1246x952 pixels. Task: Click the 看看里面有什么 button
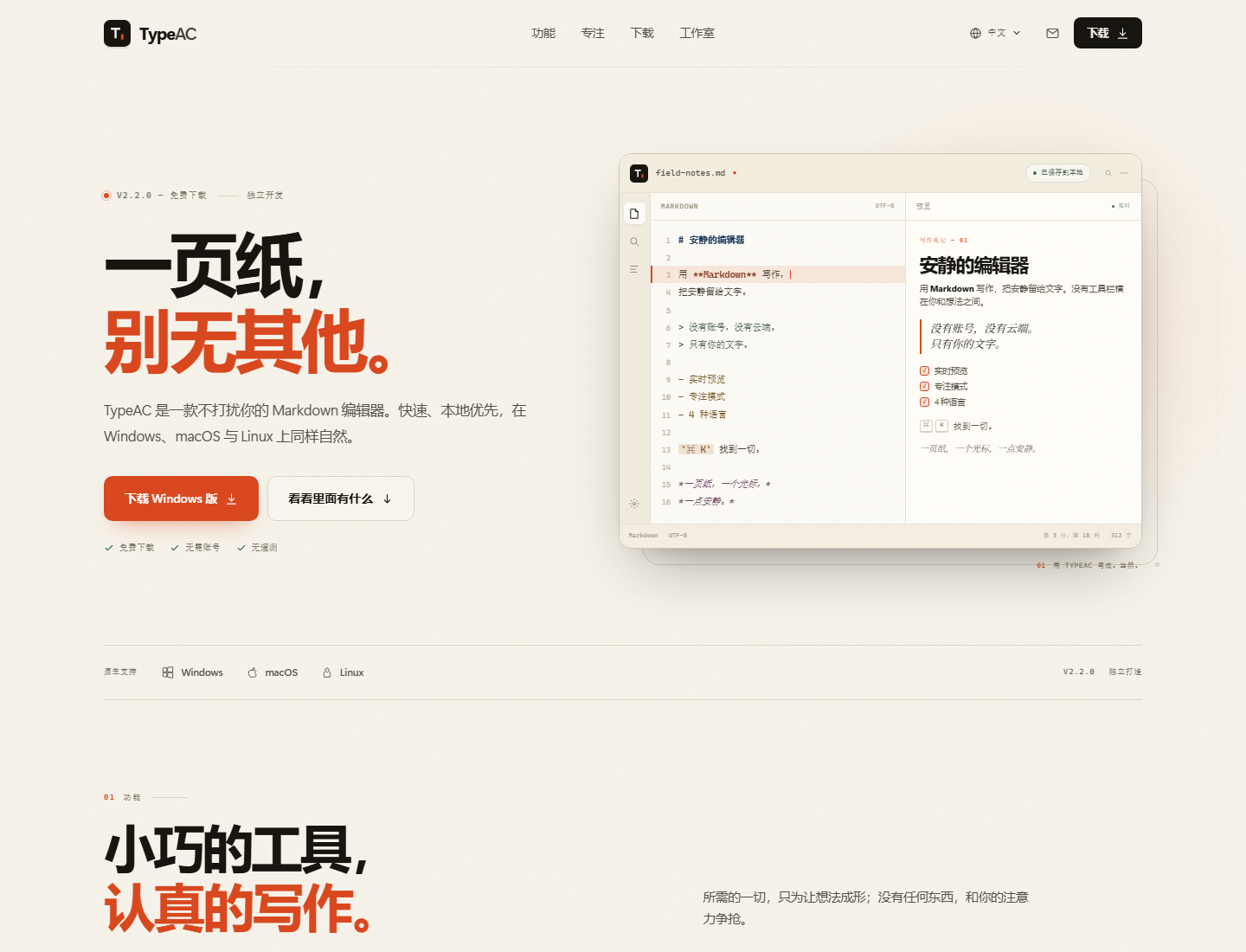coord(341,499)
